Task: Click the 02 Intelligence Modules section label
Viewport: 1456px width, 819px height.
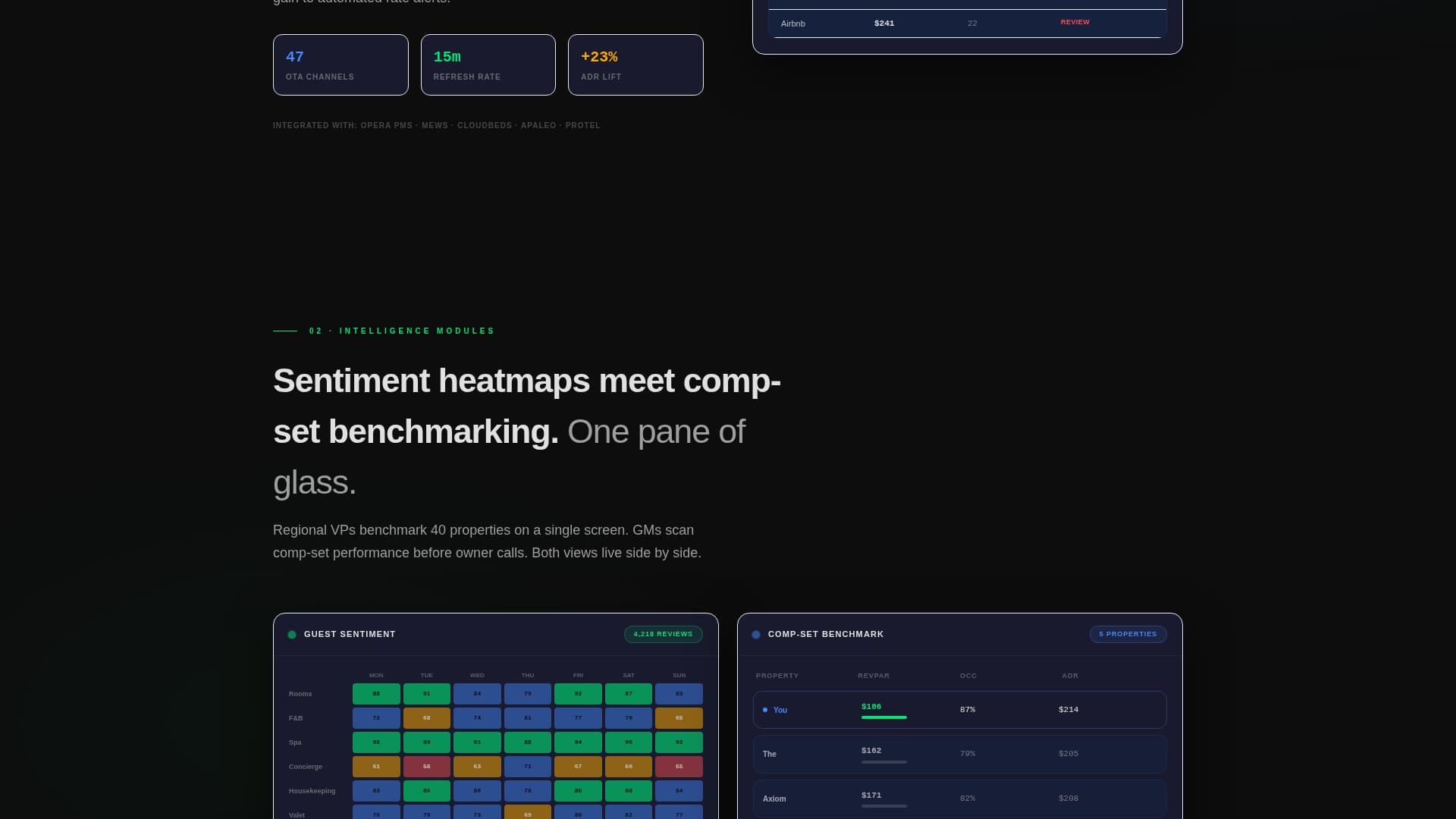Action: click(400, 331)
